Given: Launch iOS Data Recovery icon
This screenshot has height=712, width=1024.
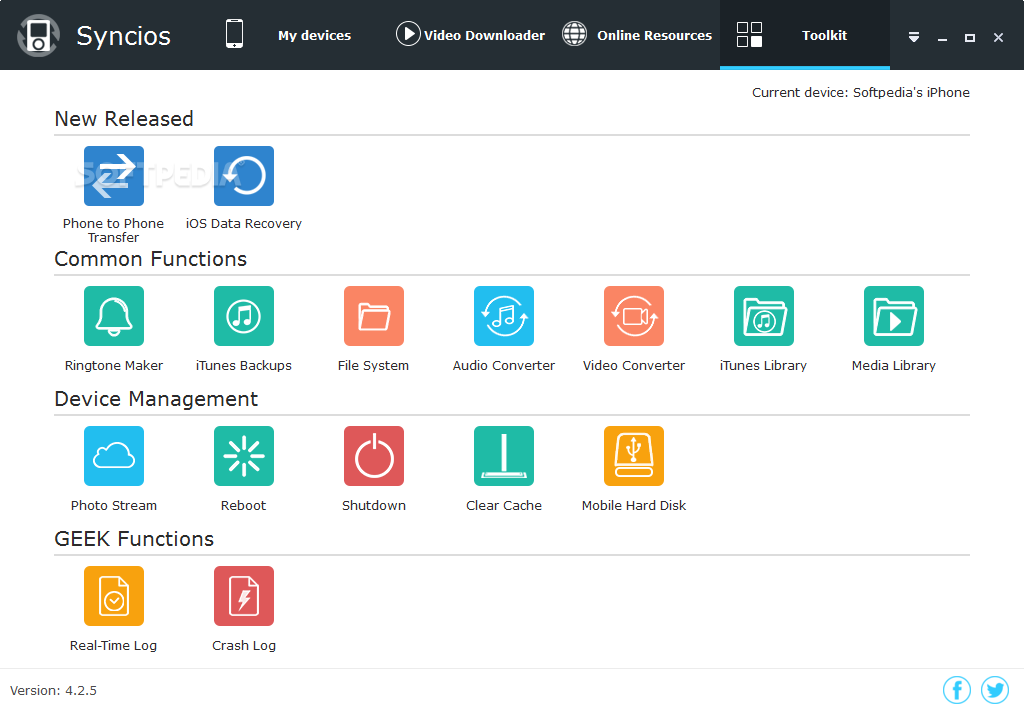Looking at the screenshot, I should (244, 176).
